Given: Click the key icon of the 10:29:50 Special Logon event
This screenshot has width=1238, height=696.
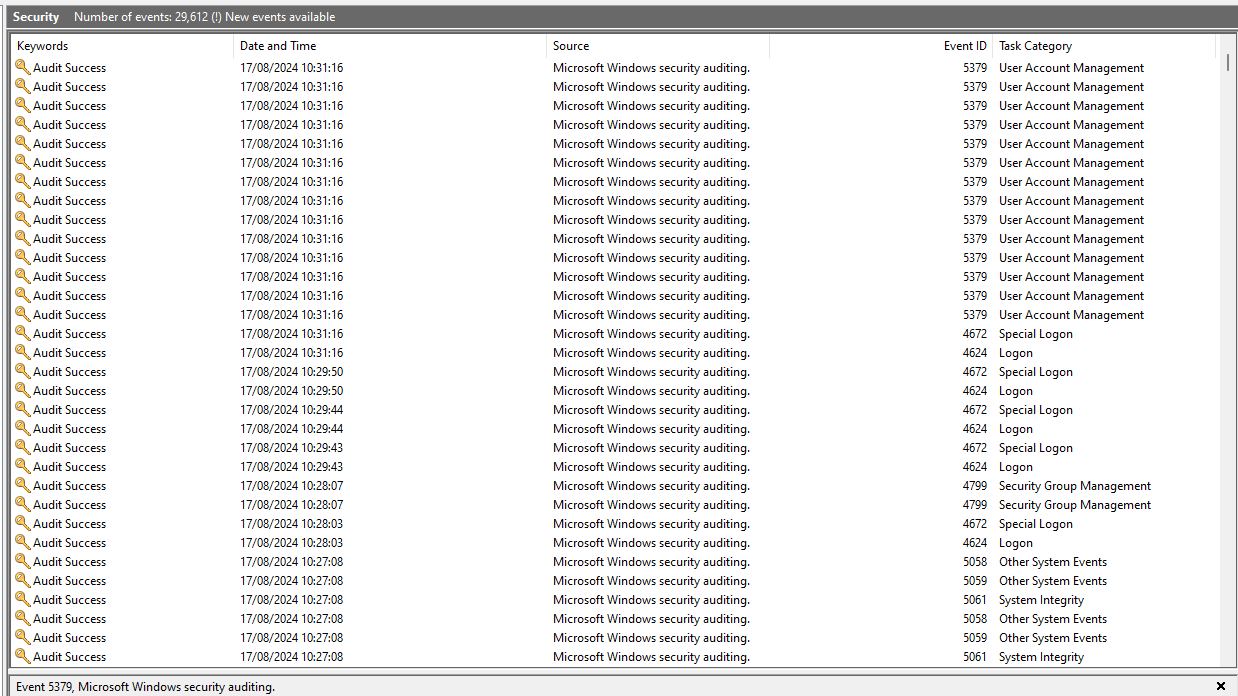Looking at the screenshot, I should pyautogui.click(x=22, y=371).
